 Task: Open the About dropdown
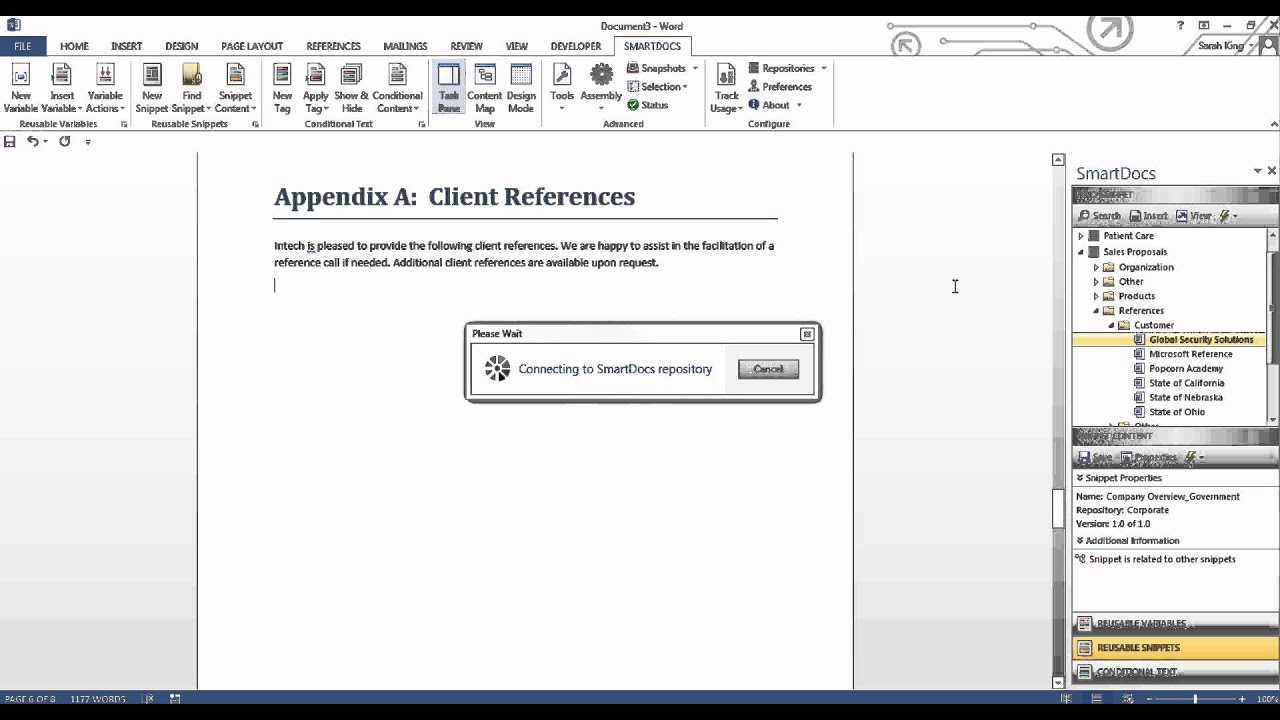click(775, 105)
